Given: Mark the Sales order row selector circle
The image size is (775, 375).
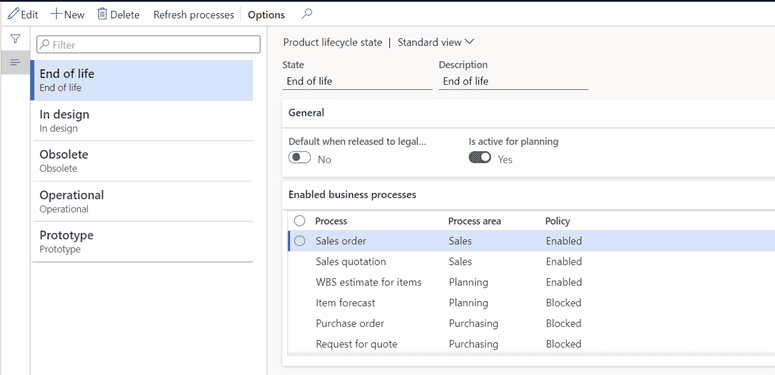Looking at the screenshot, I should click(300, 241).
